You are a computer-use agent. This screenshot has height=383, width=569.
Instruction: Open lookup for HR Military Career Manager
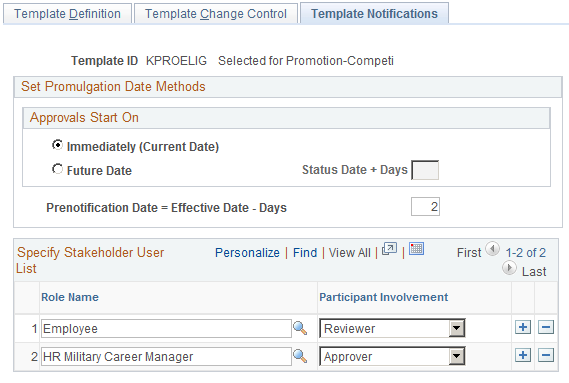click(300, 356)
